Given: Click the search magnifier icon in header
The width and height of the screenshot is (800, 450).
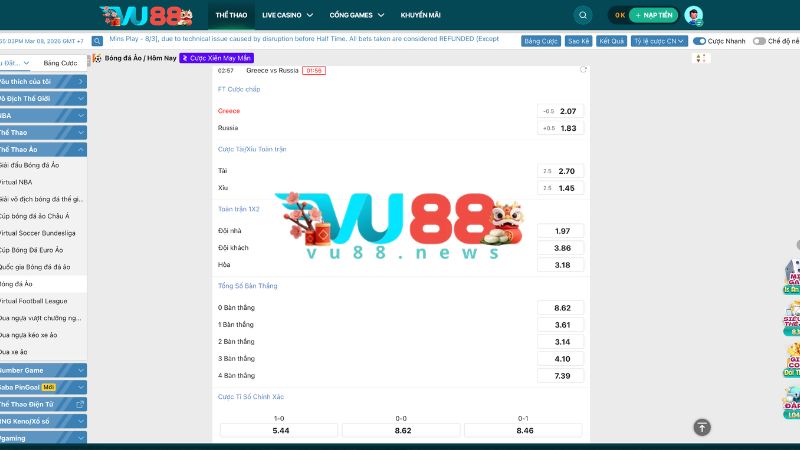Looking at the screenshot, I should [x=583, y=15].
